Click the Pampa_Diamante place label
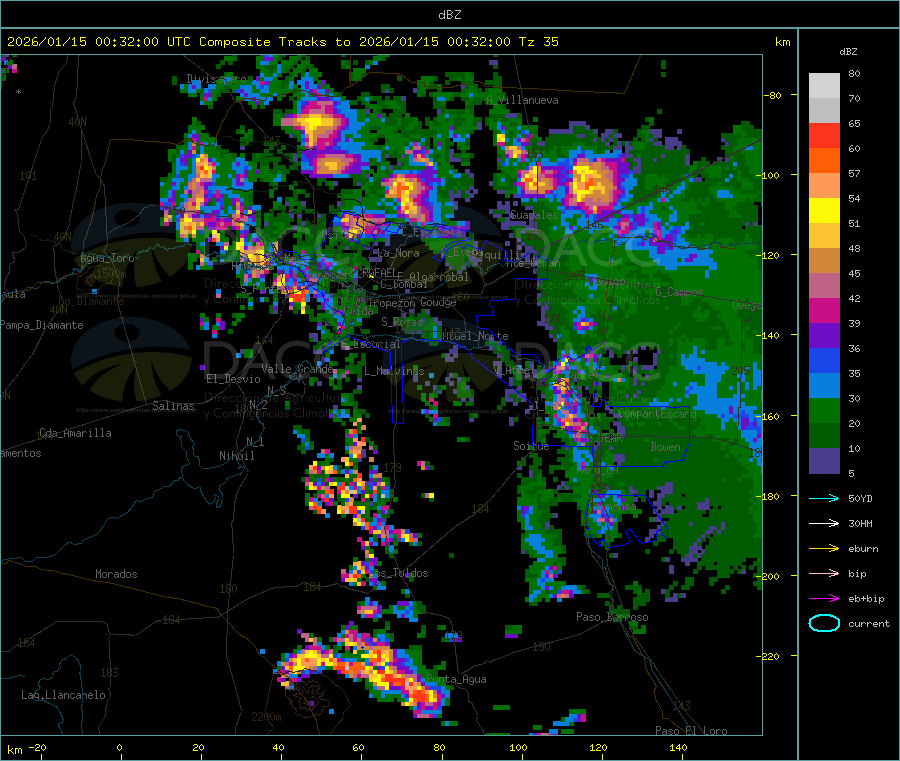Image resolution: width=900 pixels, height=761 pixels. pos(42,325)
